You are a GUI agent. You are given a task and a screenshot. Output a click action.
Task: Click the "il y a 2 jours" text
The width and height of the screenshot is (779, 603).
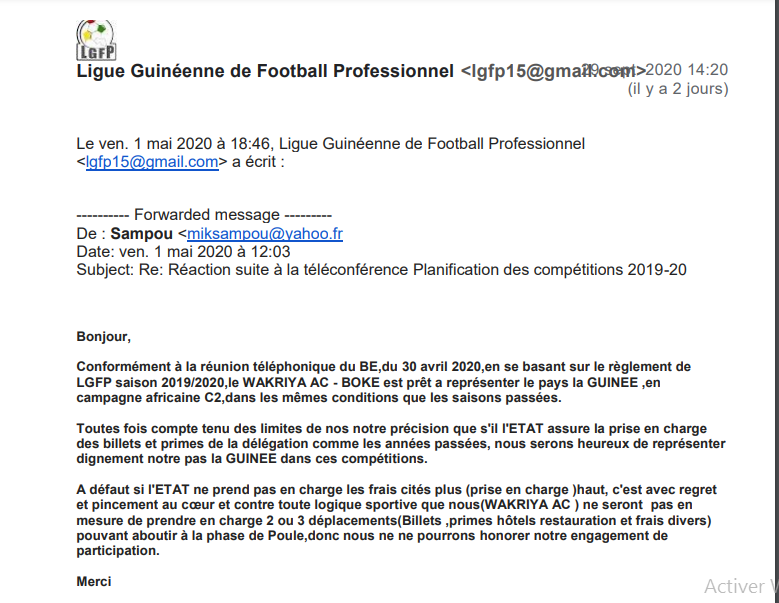point(677,89)
